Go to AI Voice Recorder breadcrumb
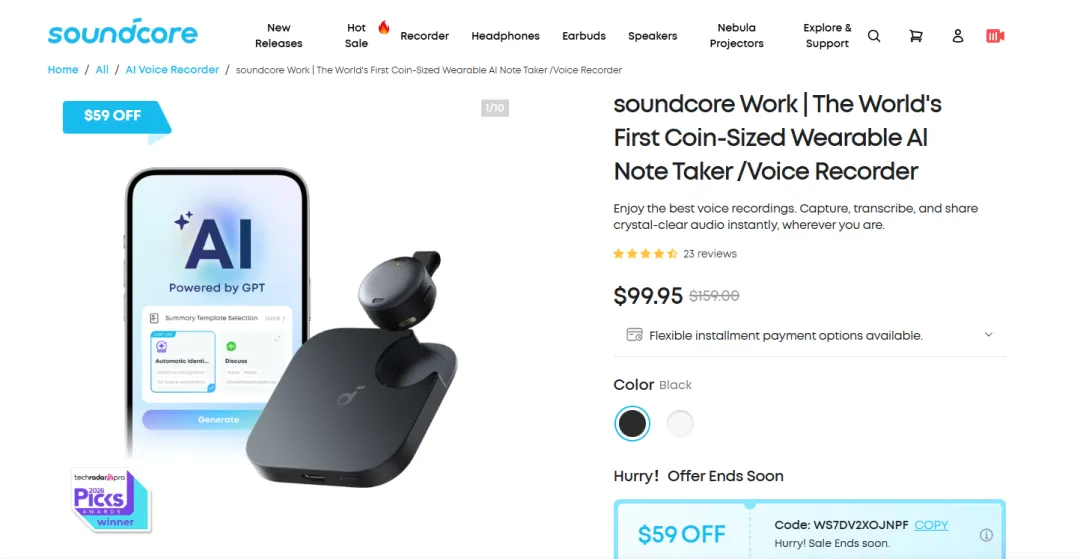The width and height of the screenshot is (1080, 559). (172, 70)
